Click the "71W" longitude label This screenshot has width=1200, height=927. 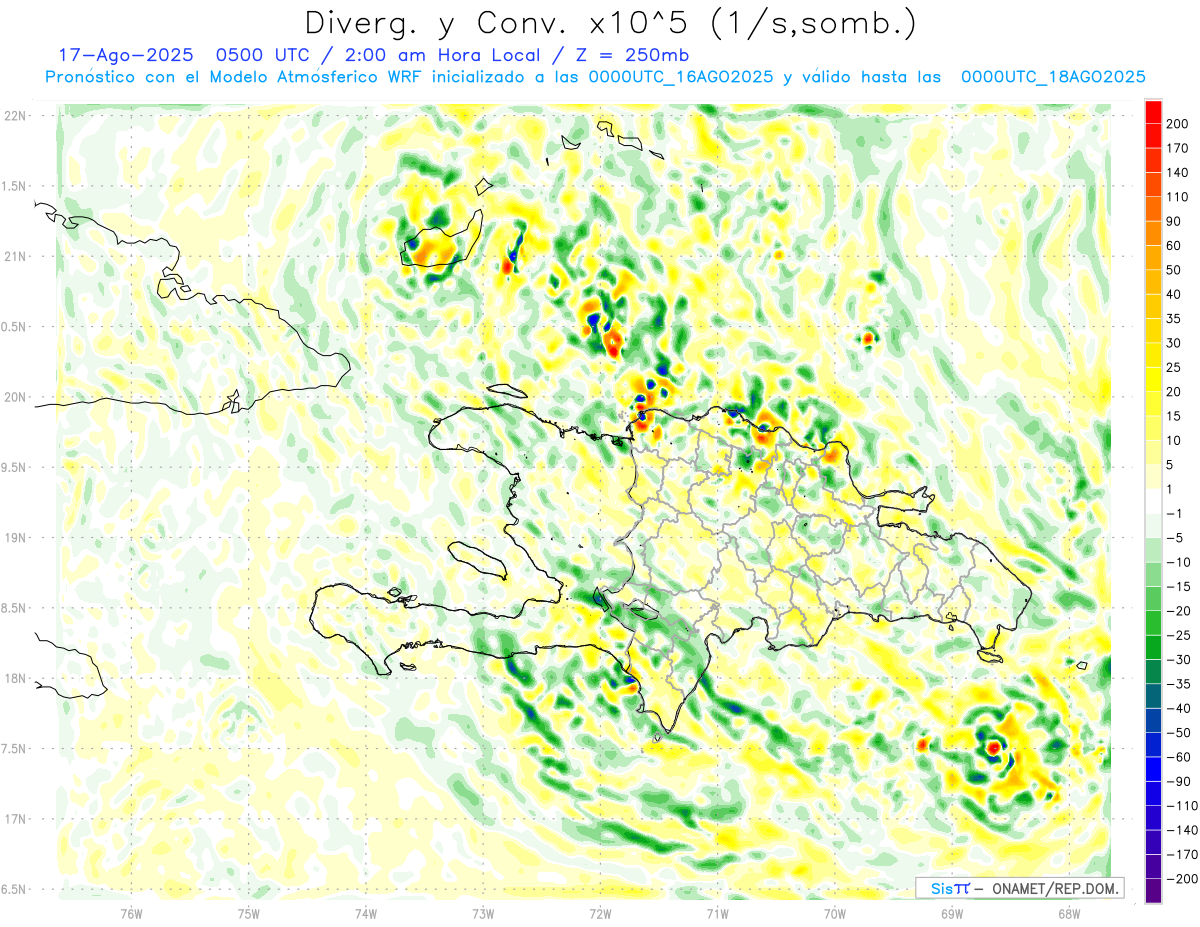click(717, 913)
